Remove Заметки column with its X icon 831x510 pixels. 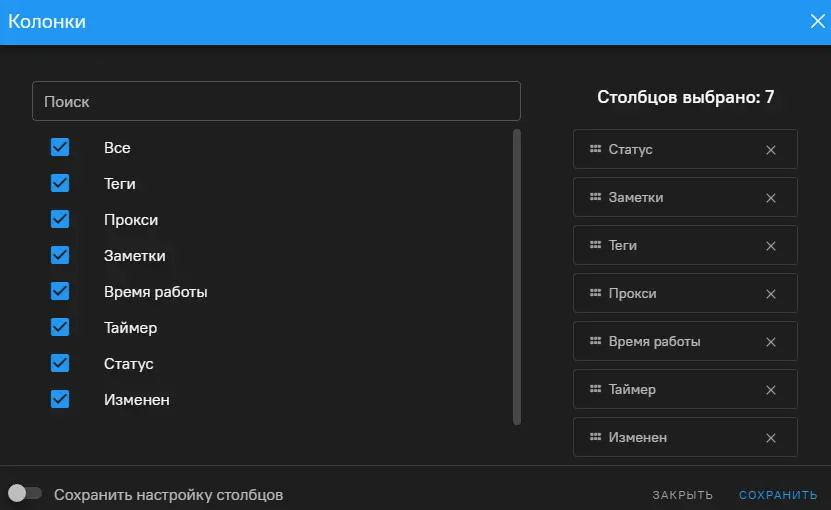[x=770, y=198]
